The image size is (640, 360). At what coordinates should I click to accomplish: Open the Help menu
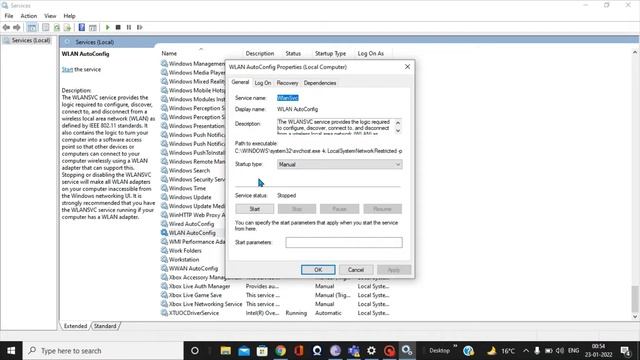[x=69, y=16]
